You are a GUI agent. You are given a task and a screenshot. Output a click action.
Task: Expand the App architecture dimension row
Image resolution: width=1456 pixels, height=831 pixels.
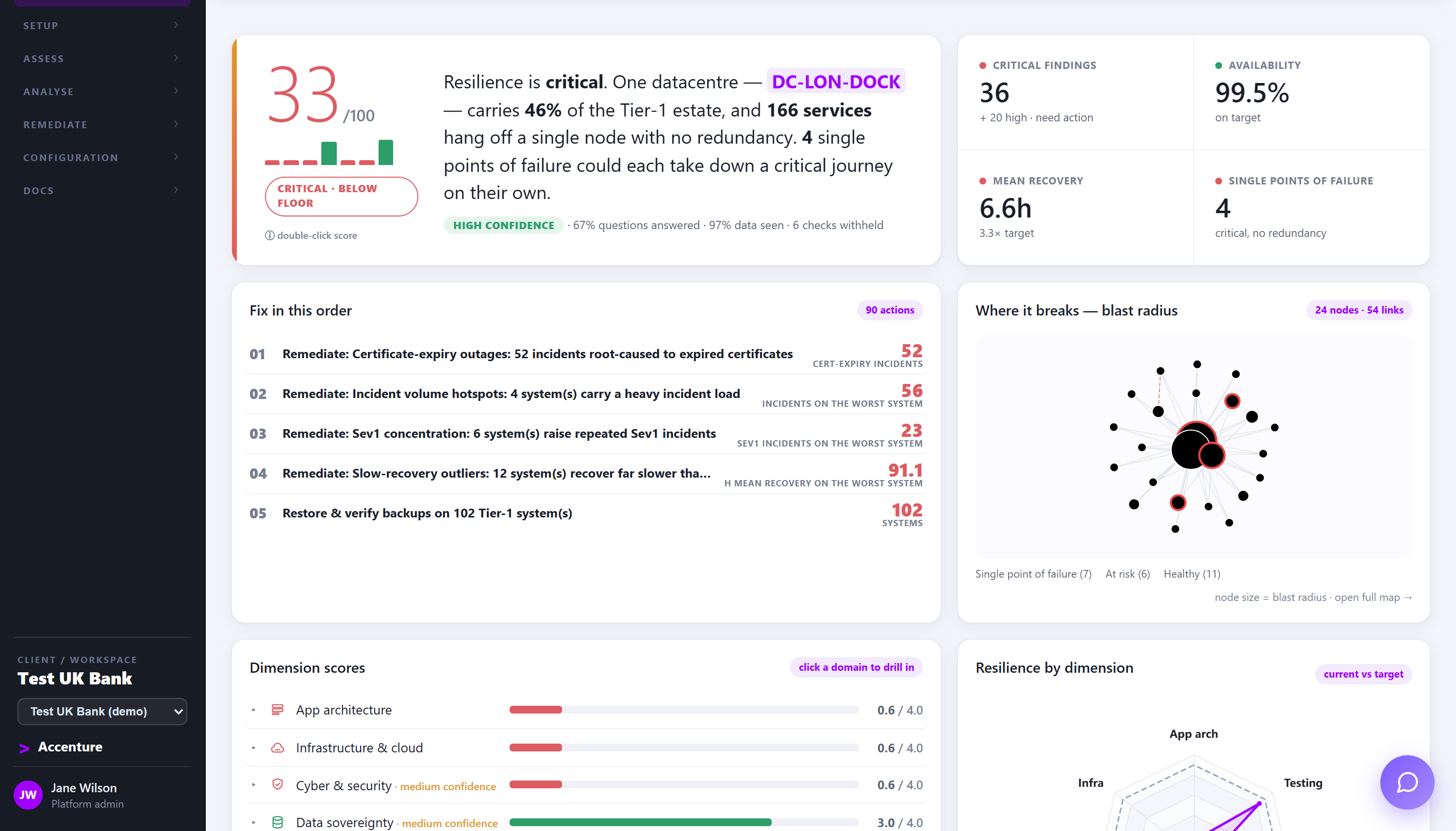point(254,710)
